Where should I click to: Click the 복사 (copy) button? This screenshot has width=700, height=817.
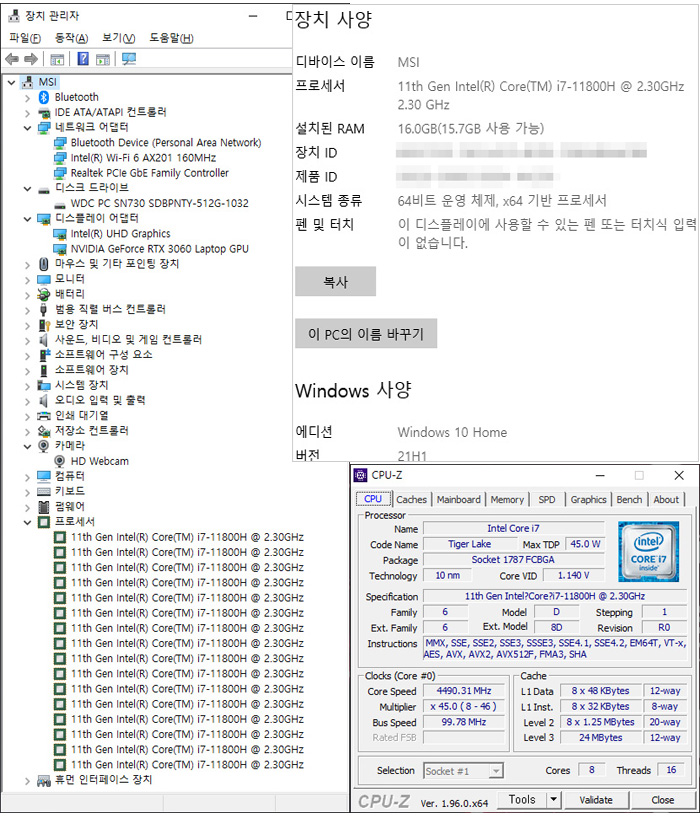coord(335,282)
